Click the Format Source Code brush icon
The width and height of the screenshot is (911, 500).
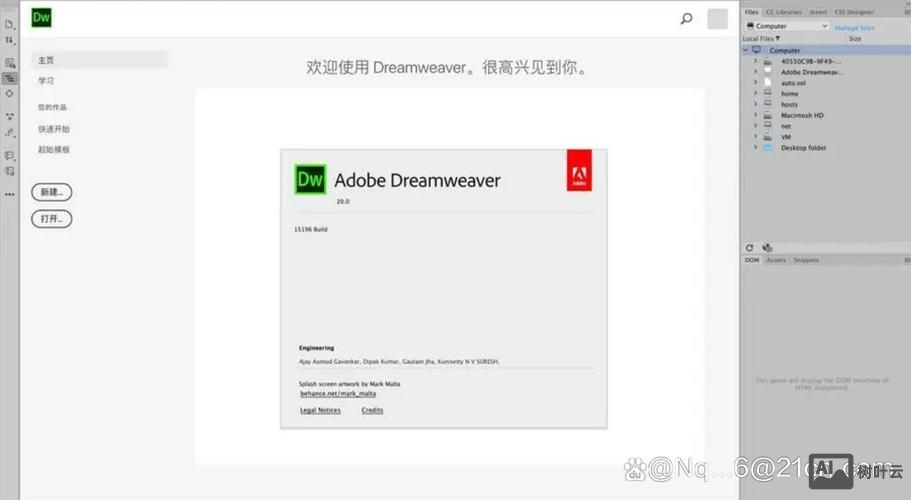pyautogui.click(x=9, y=132)
